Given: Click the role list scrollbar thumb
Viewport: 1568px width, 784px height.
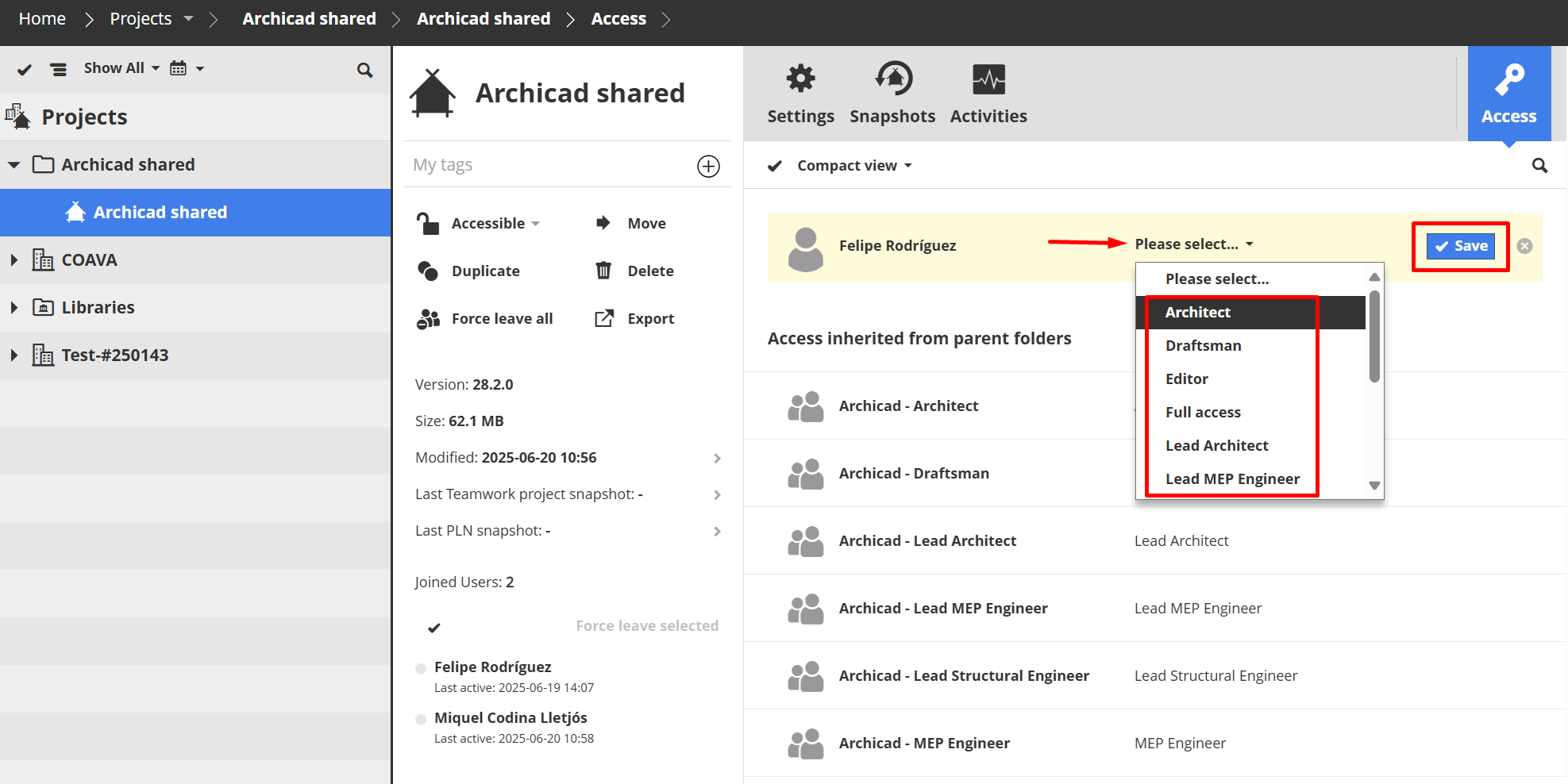Looking at the screenshot, I should pos(1374,336).
